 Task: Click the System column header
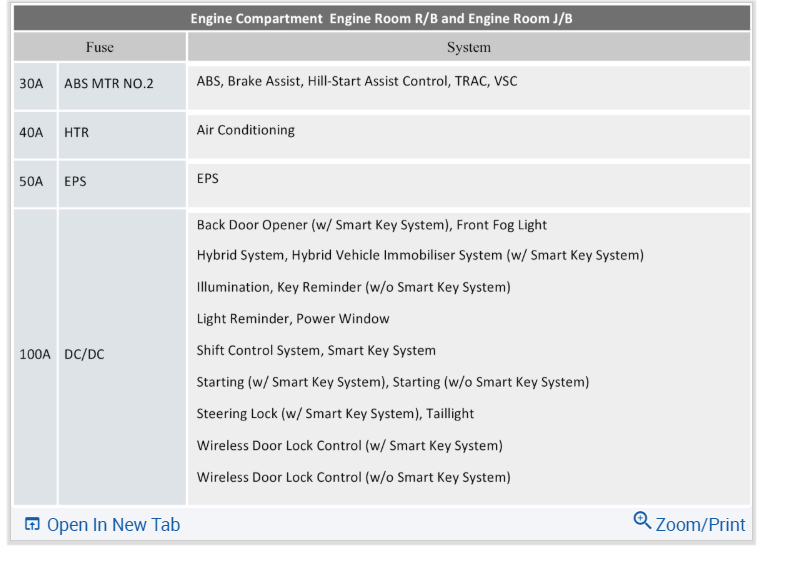pos(468,47)
